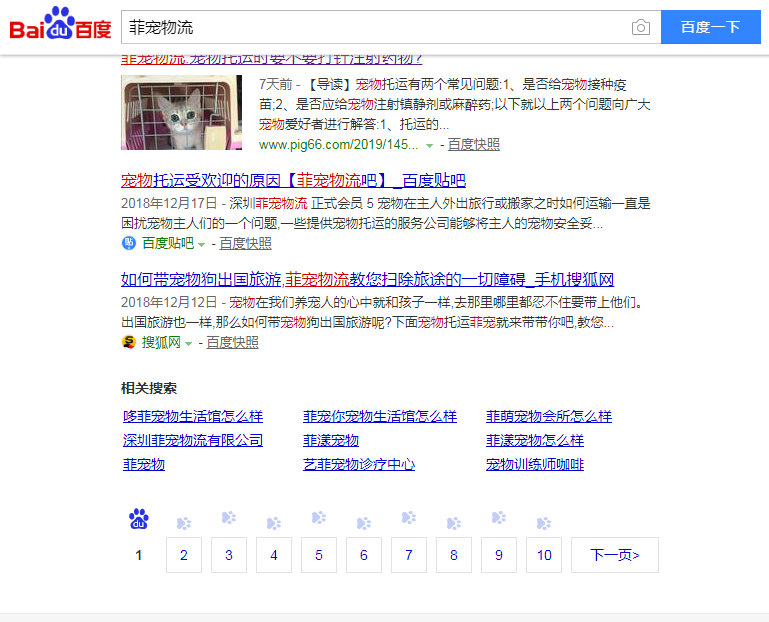
Task: Click the Baidu paw icon above page 1
Action: pyautogui.click(x=139, y=519)
